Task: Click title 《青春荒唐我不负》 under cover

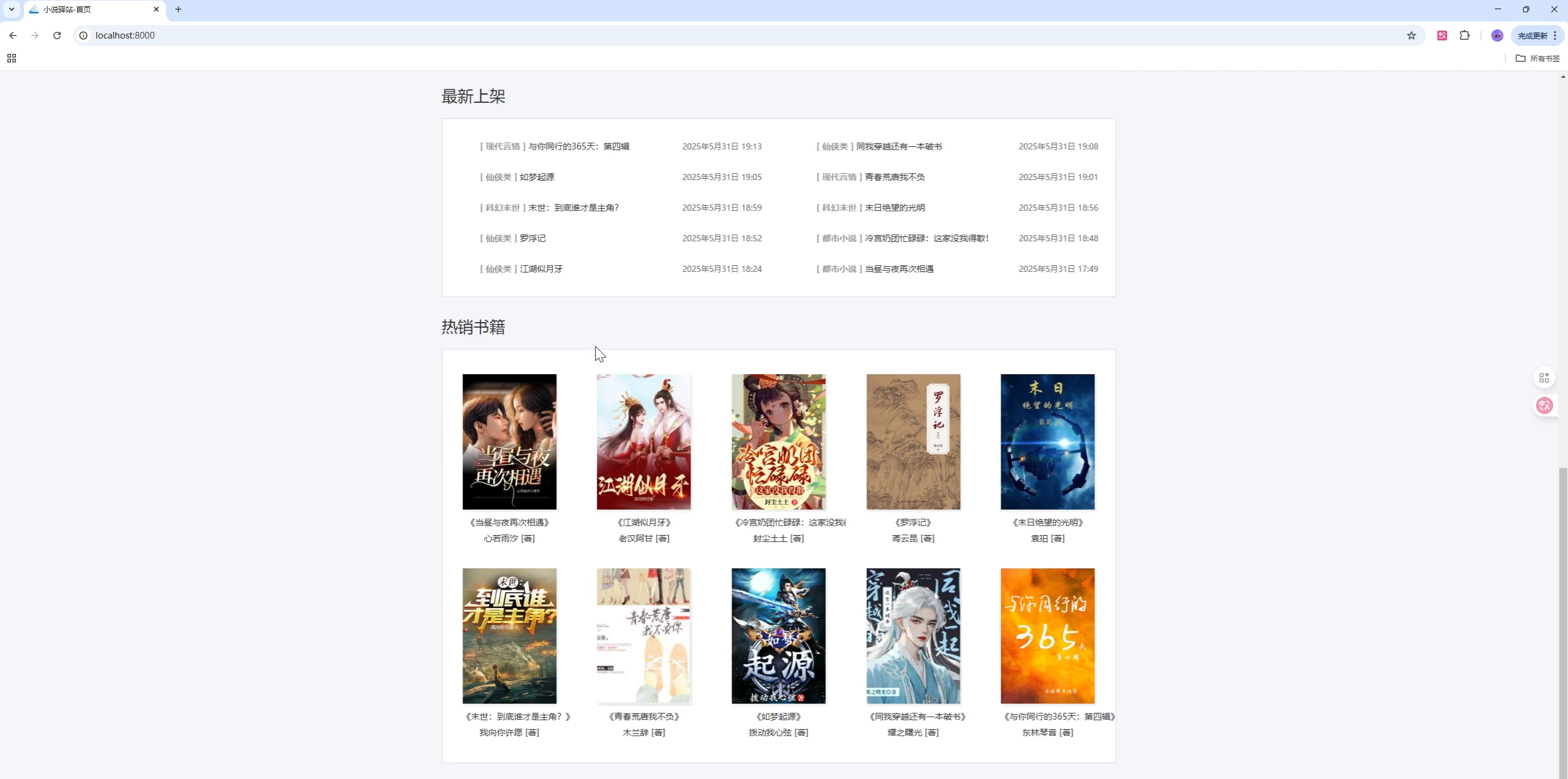Action: (643, 717)
